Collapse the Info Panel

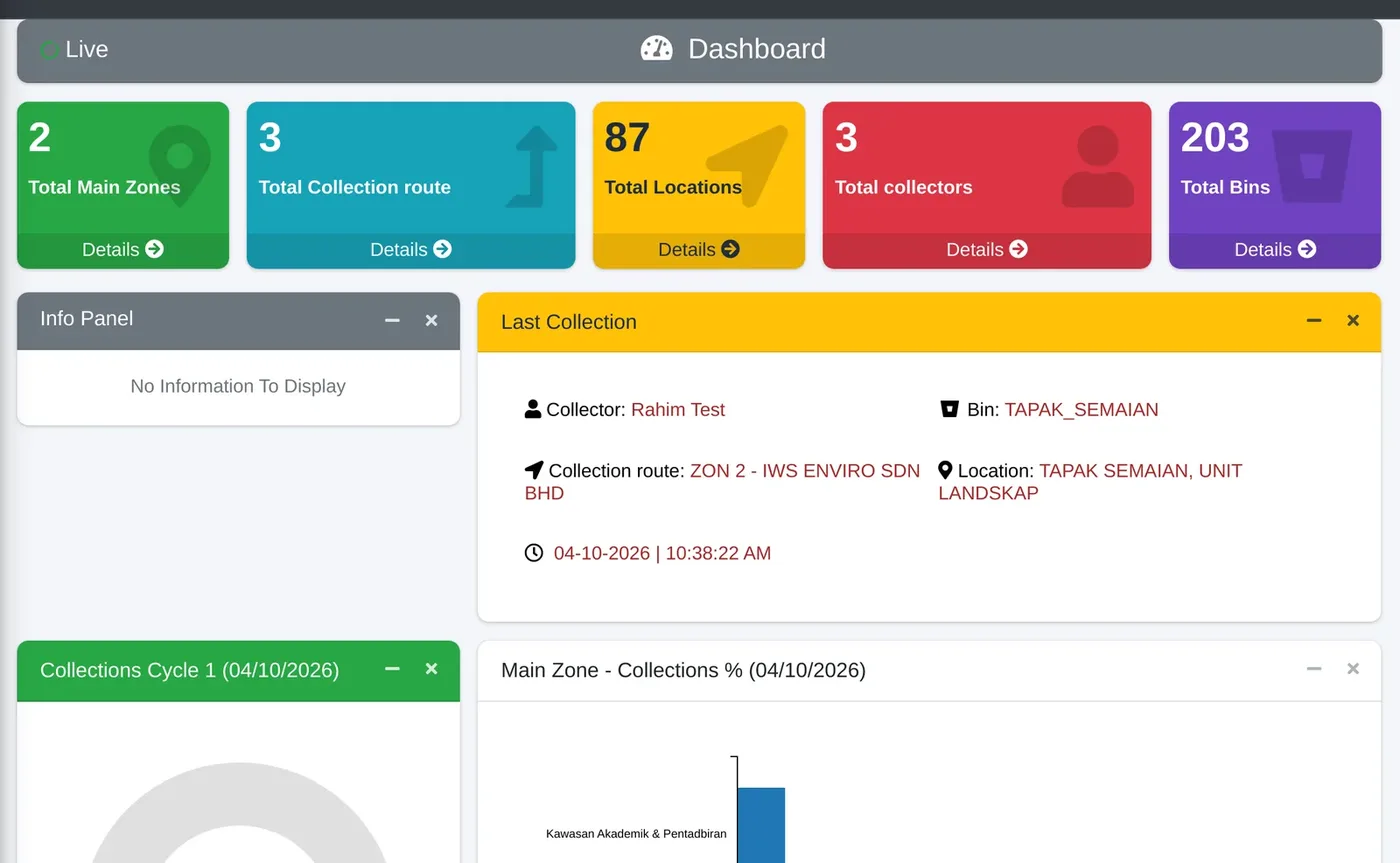(x=392, y=320)
